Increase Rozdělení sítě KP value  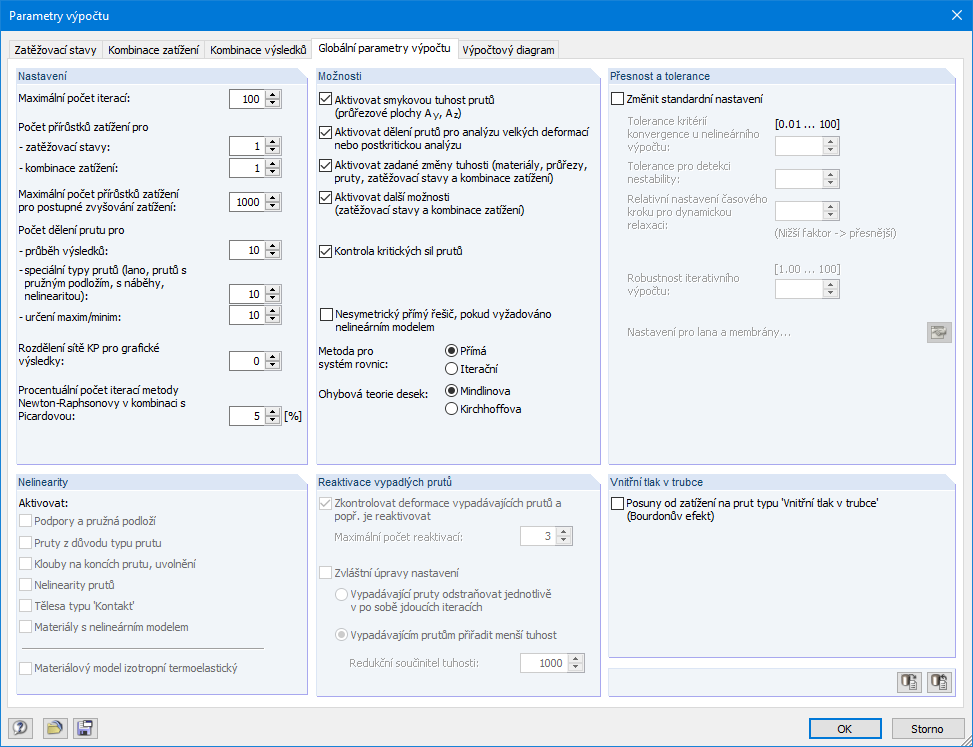pyautogui.click(x=273, y=357)
